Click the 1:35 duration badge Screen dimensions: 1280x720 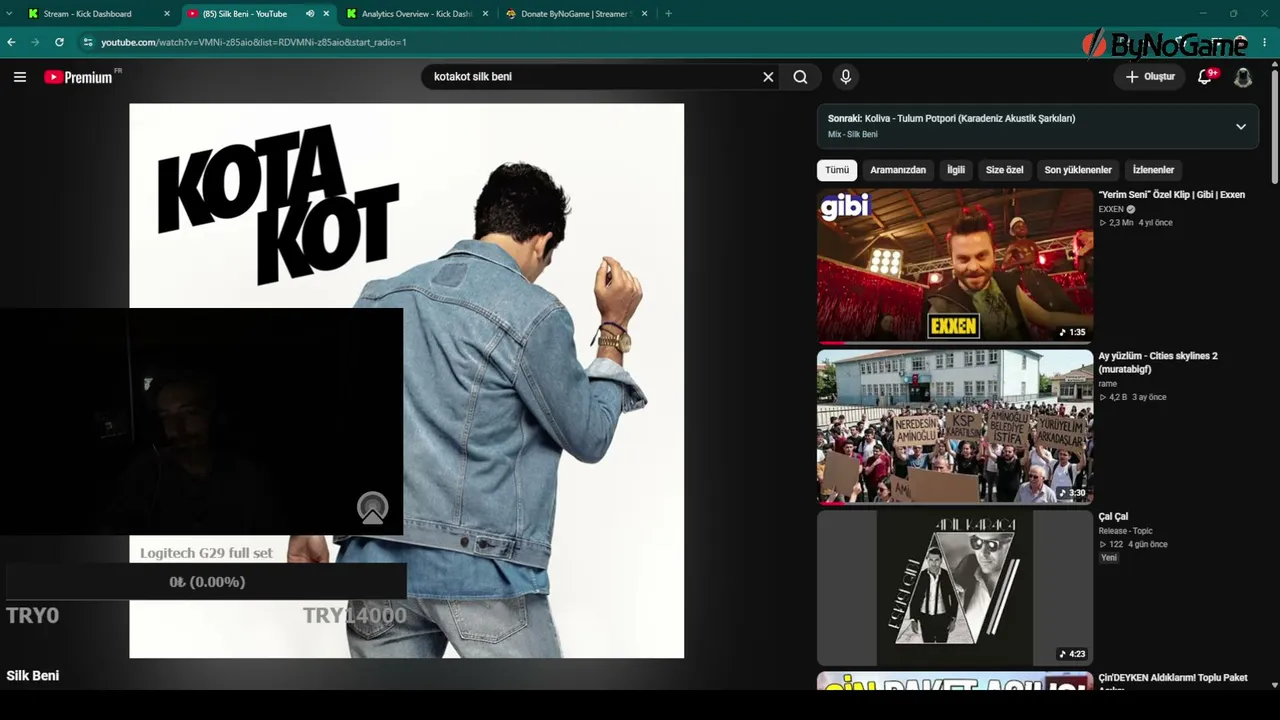(1072, 332)
